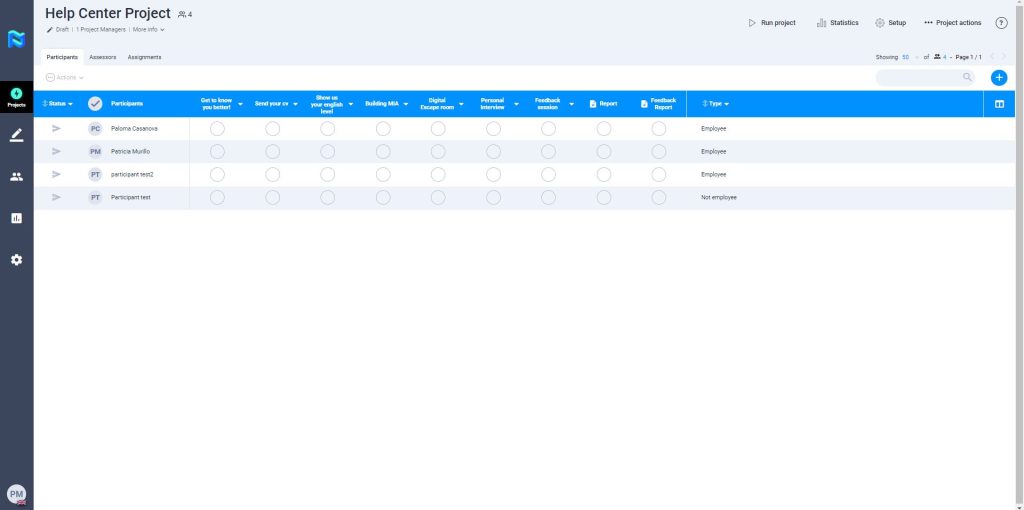Click the help question mark icon

1001,23
